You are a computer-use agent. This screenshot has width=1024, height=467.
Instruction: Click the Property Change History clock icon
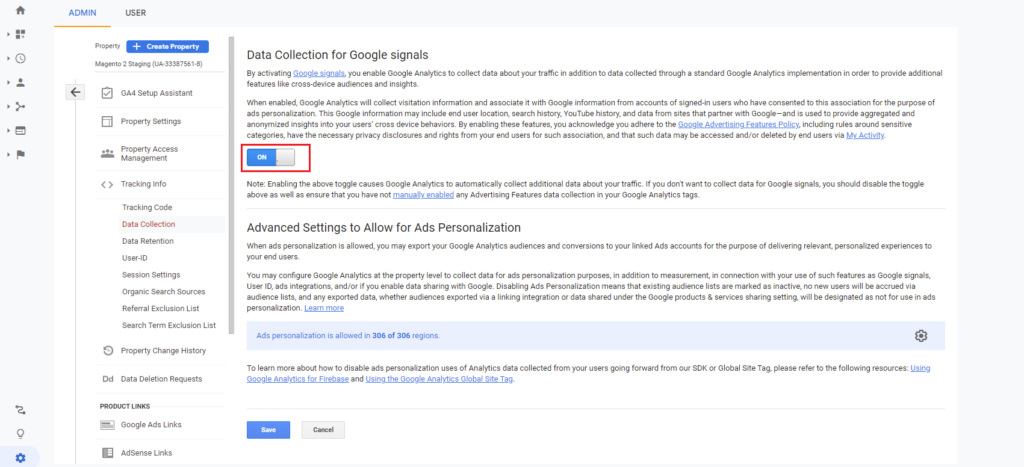108,351
